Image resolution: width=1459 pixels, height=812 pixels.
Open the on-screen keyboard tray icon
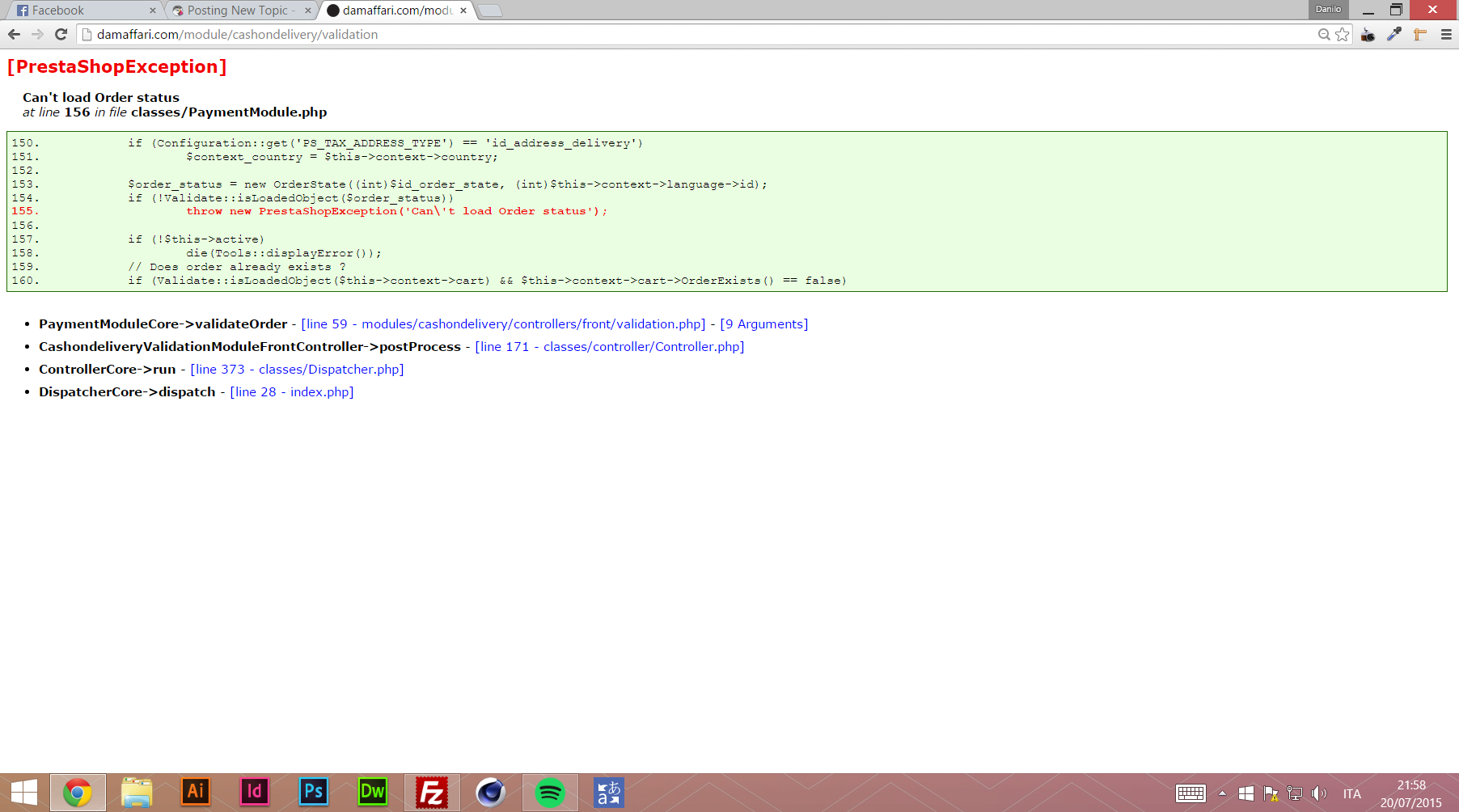[1191, 793]
